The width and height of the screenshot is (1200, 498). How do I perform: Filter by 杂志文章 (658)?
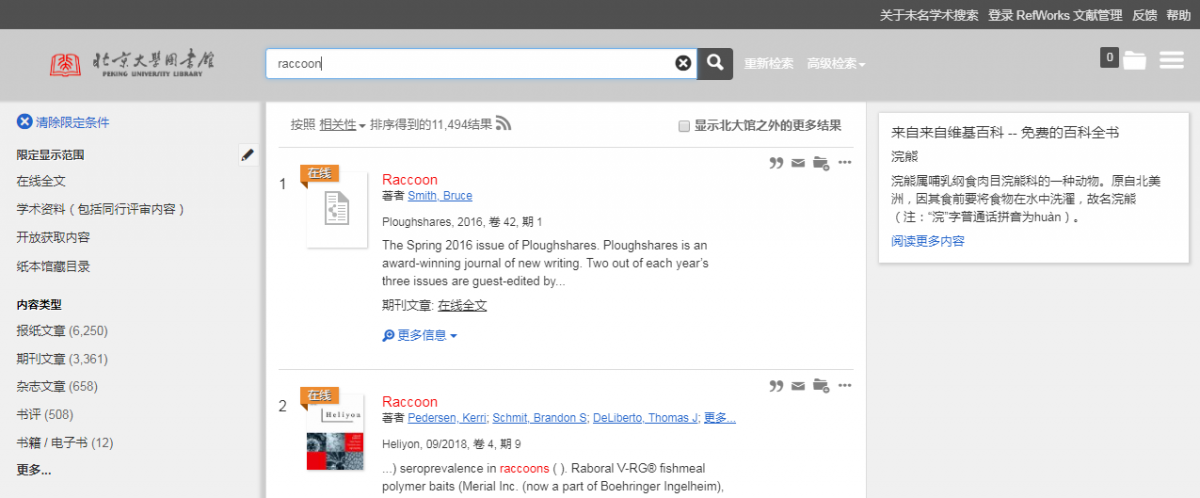coord(57,386)
